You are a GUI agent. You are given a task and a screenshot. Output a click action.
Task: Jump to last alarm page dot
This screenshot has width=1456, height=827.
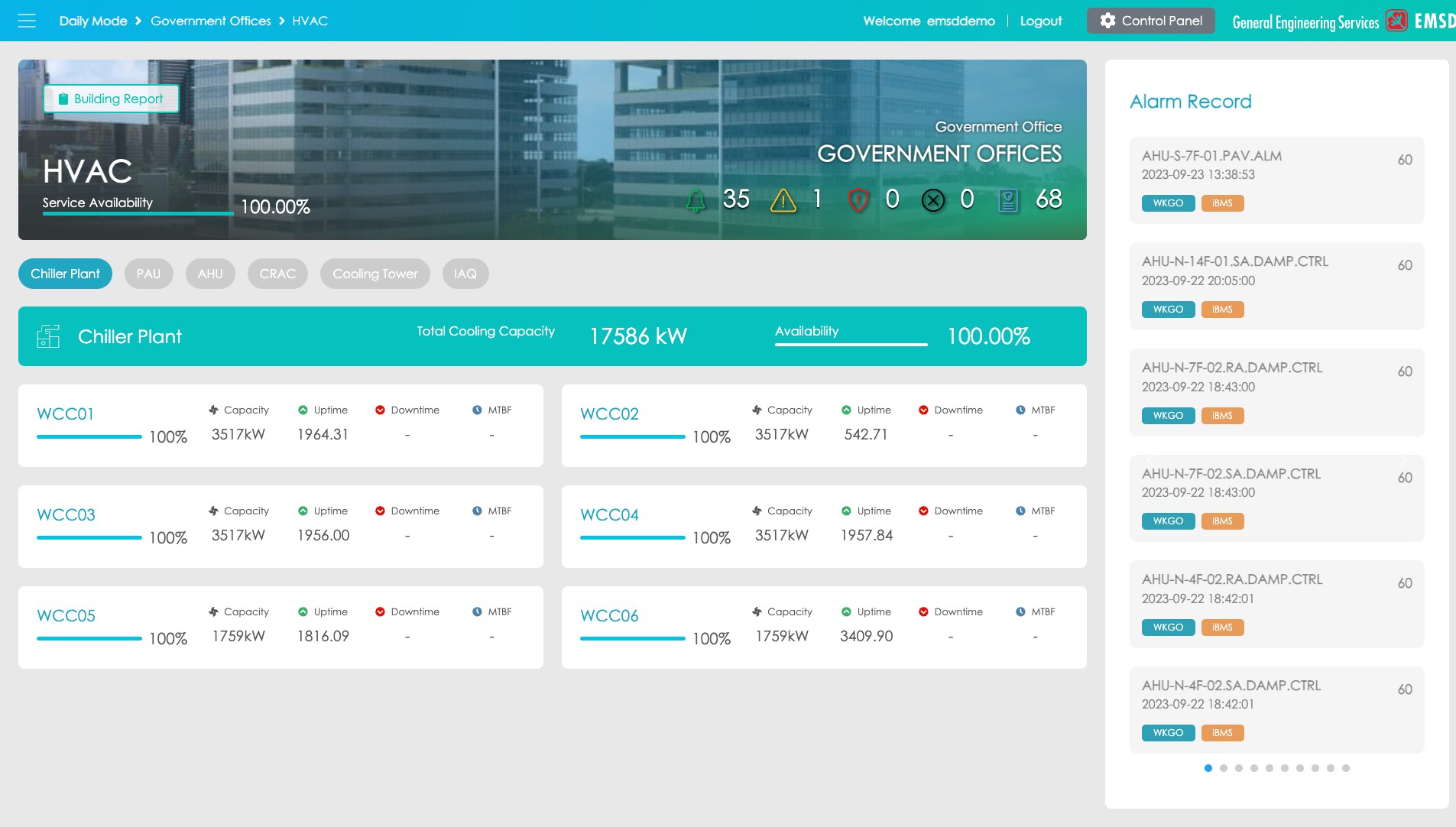(x=1346, y=768)
